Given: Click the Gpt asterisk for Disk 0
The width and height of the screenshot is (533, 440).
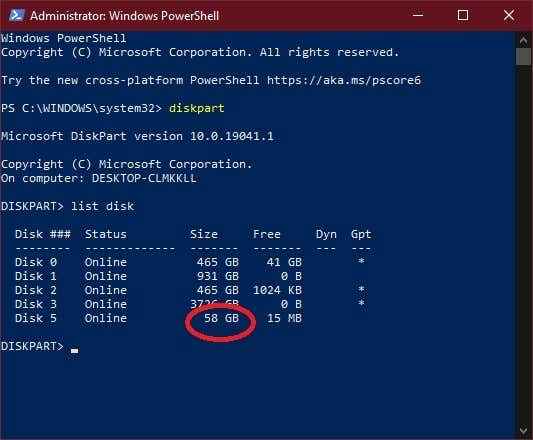Looking at the screenshot, I should (x=361, y=261).
